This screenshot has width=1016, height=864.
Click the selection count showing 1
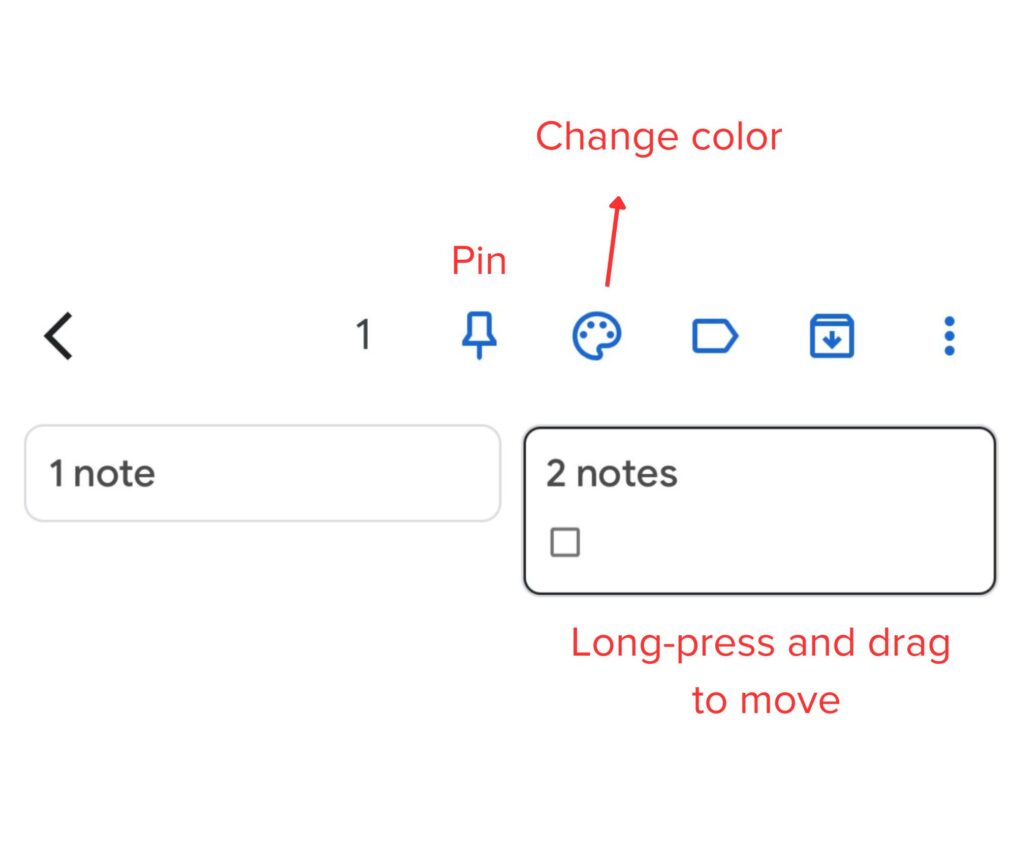point(362,336)
